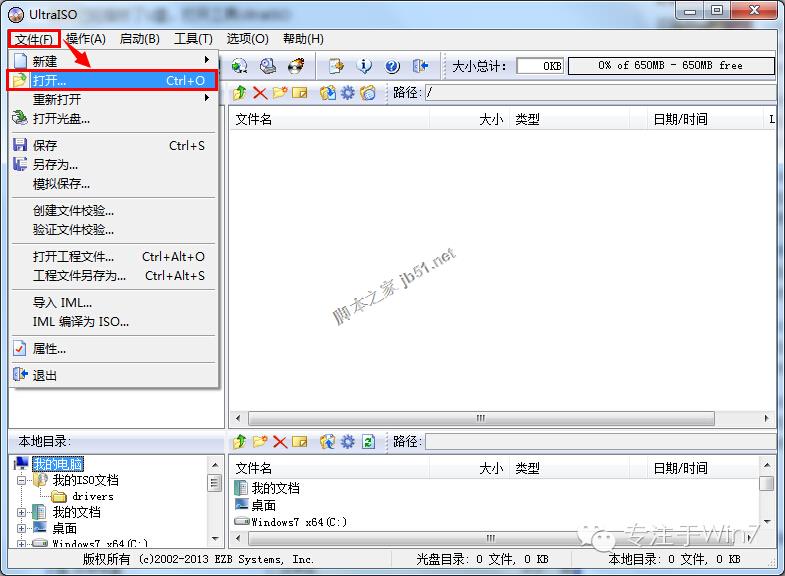This screenshot has width=785, height=576.
Task: Click the exit door icon in main toolbar
Action: [420, 66]
